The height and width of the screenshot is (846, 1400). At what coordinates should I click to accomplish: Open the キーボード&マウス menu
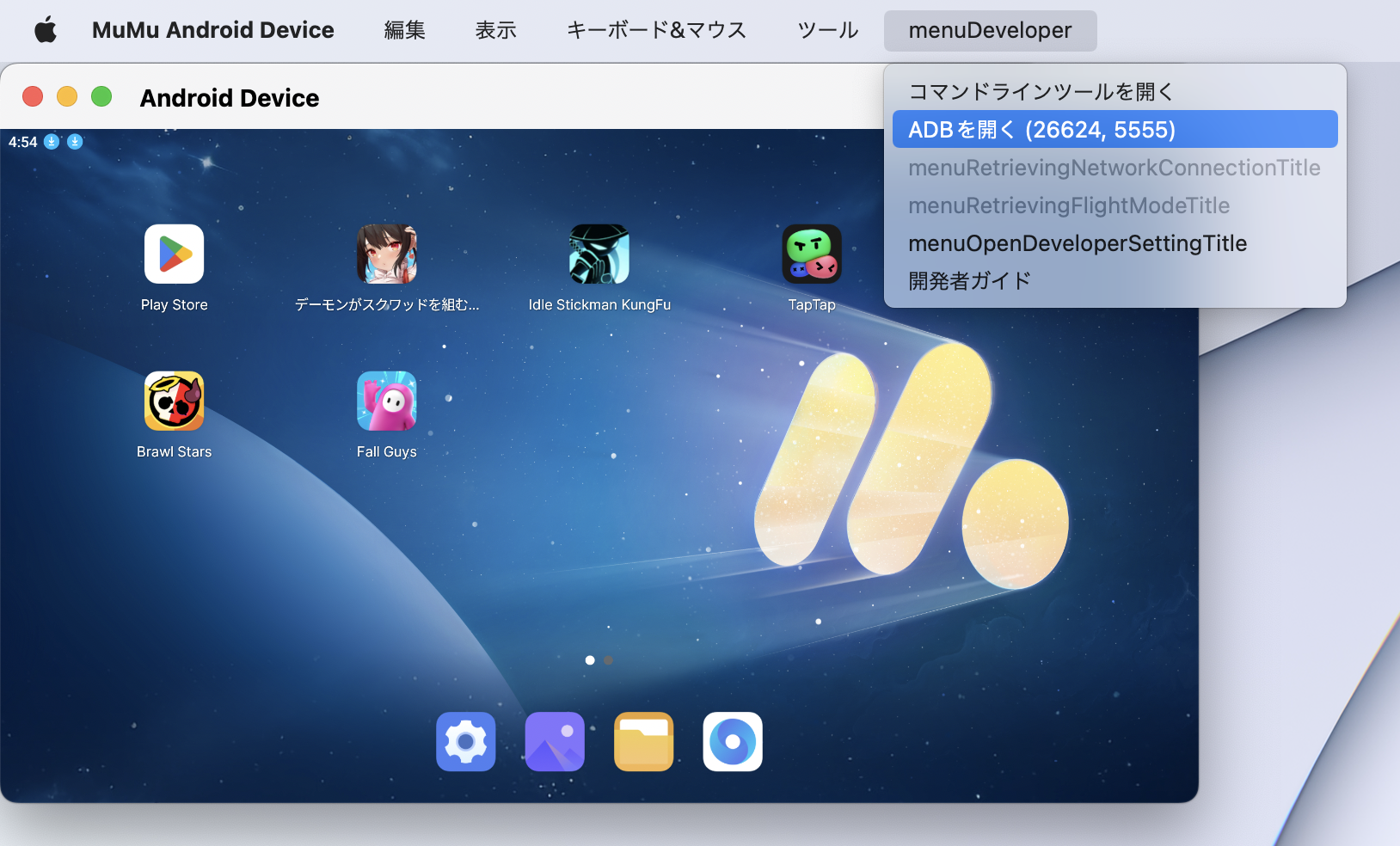click(x=656, y=31)
